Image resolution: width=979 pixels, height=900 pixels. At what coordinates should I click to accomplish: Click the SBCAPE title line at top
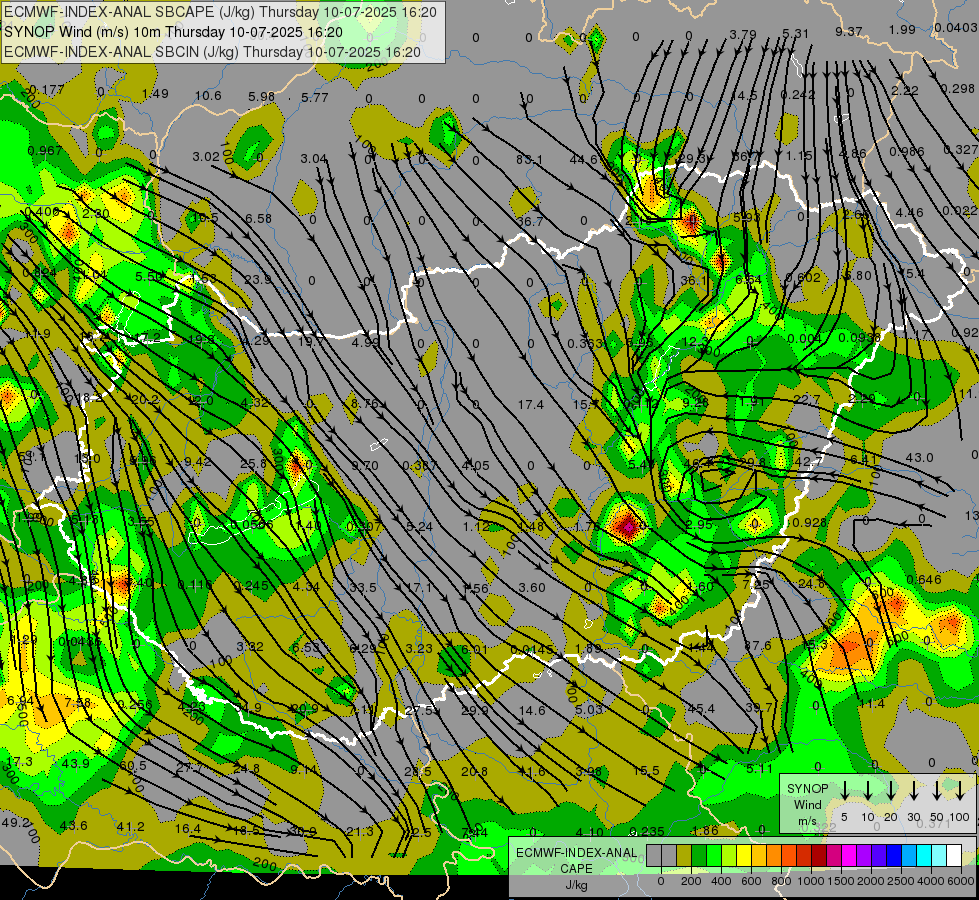point(220,12)
